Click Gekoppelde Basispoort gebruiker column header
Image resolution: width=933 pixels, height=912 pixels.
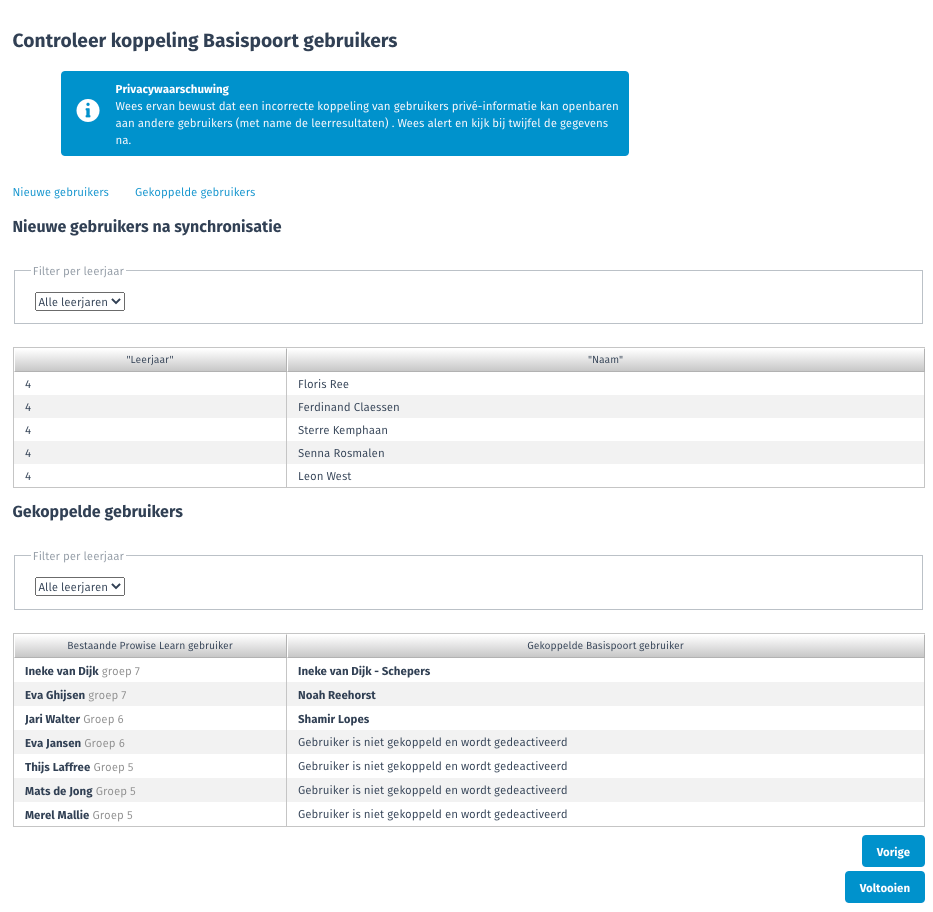click(x=605, y=646)
